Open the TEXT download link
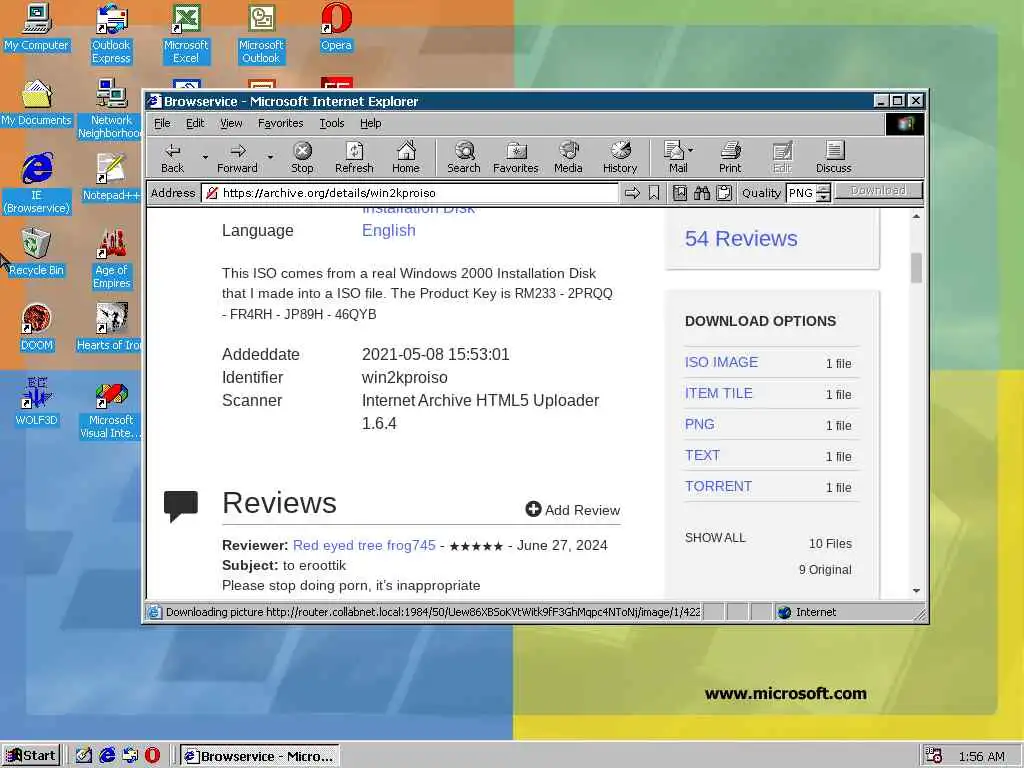This screenshot has width=1024, height=768. tap(702, 455)
